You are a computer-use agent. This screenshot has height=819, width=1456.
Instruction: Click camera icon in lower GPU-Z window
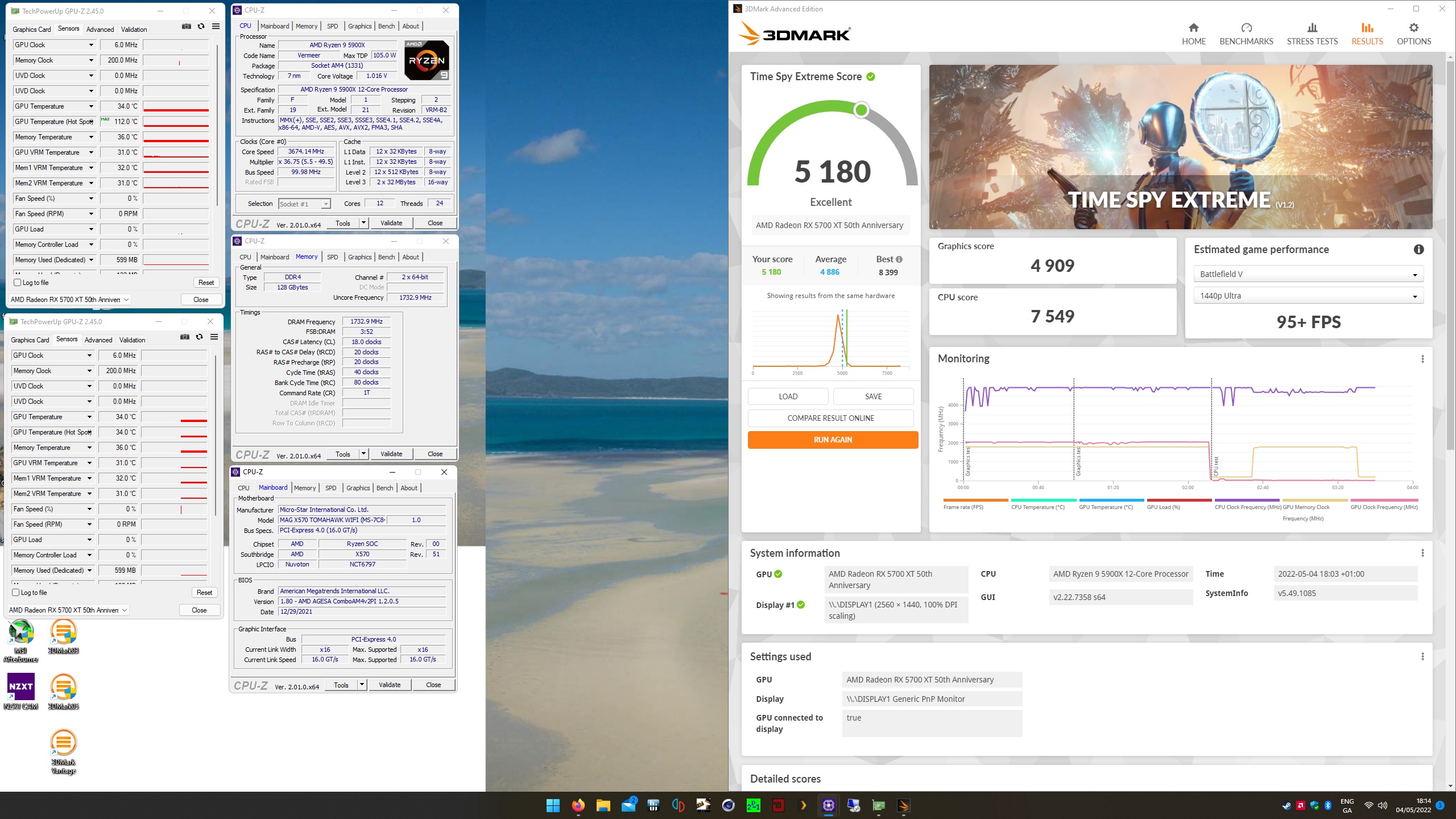184,337
